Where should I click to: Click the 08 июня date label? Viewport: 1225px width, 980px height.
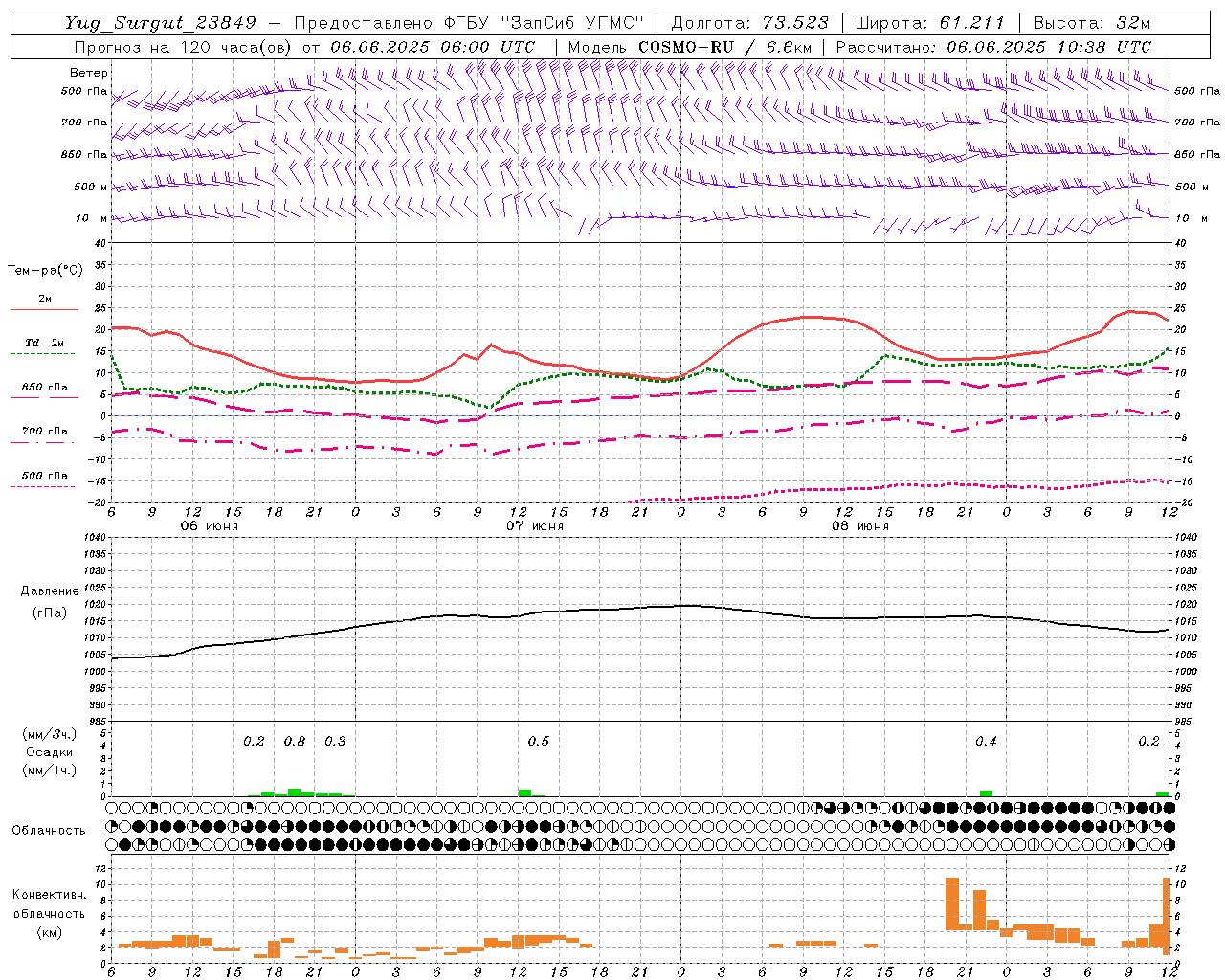(x=860, y=526)
